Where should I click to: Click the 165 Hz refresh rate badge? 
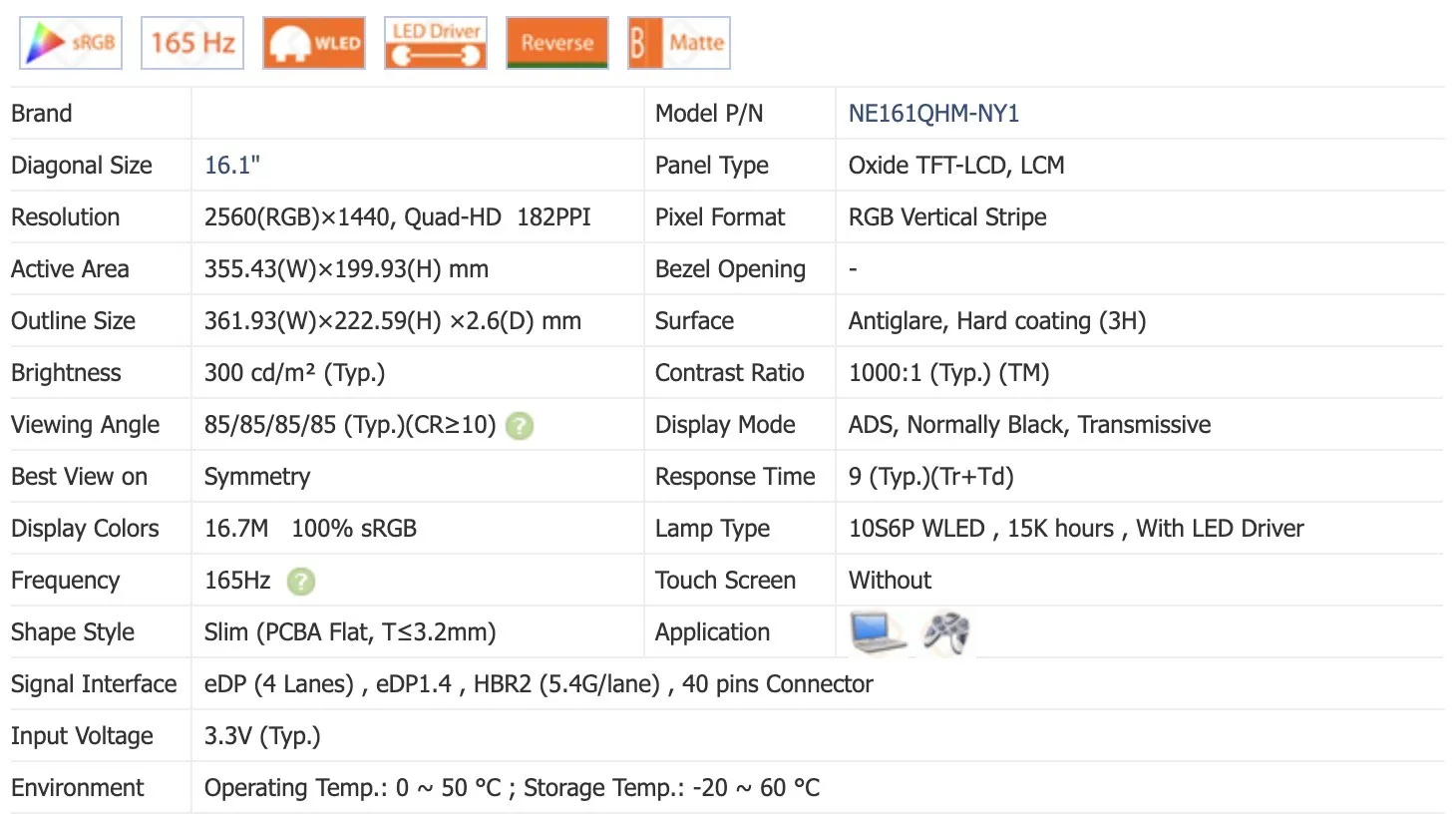pos(192,43)
